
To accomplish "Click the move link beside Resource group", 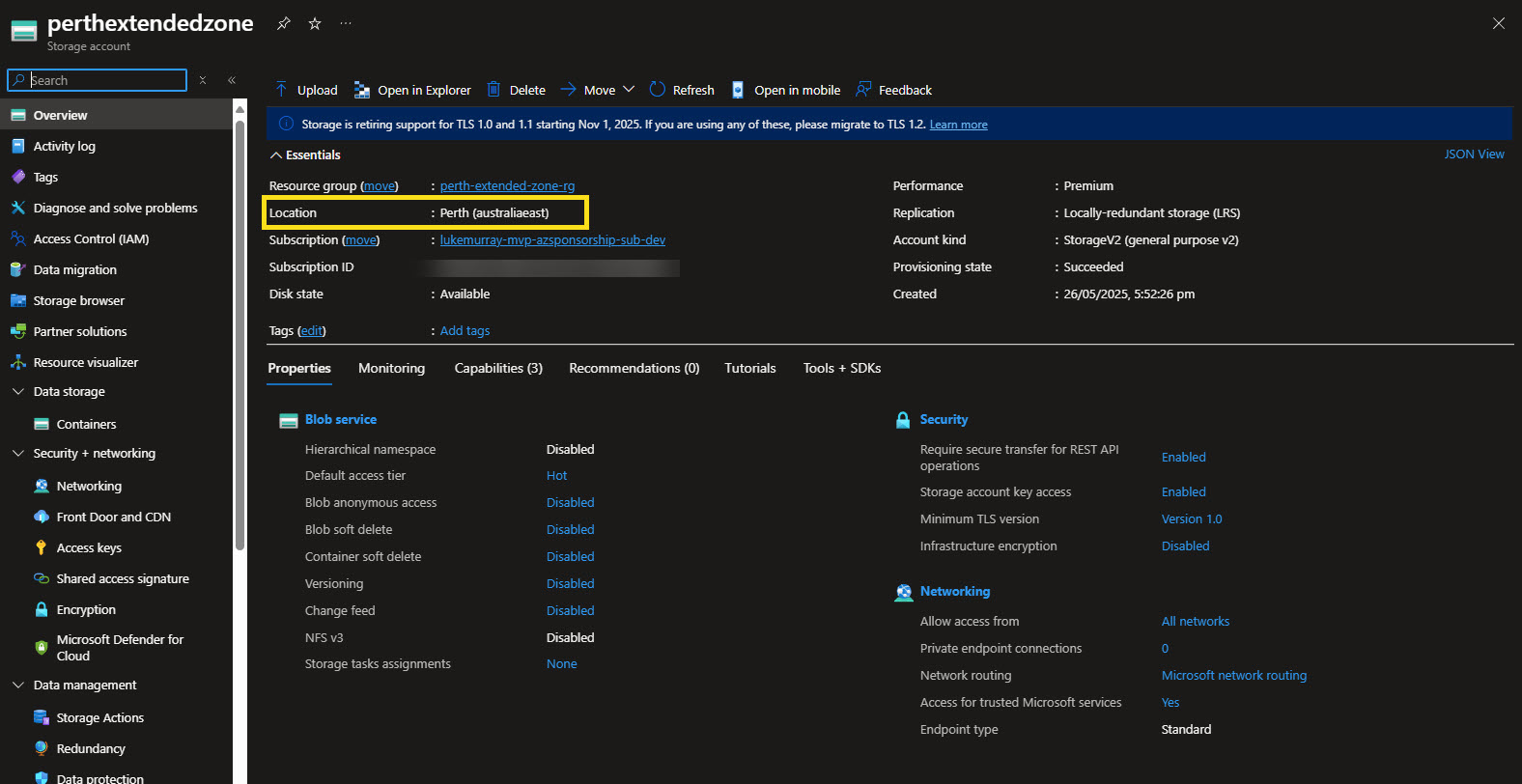I will click(380, 185).
